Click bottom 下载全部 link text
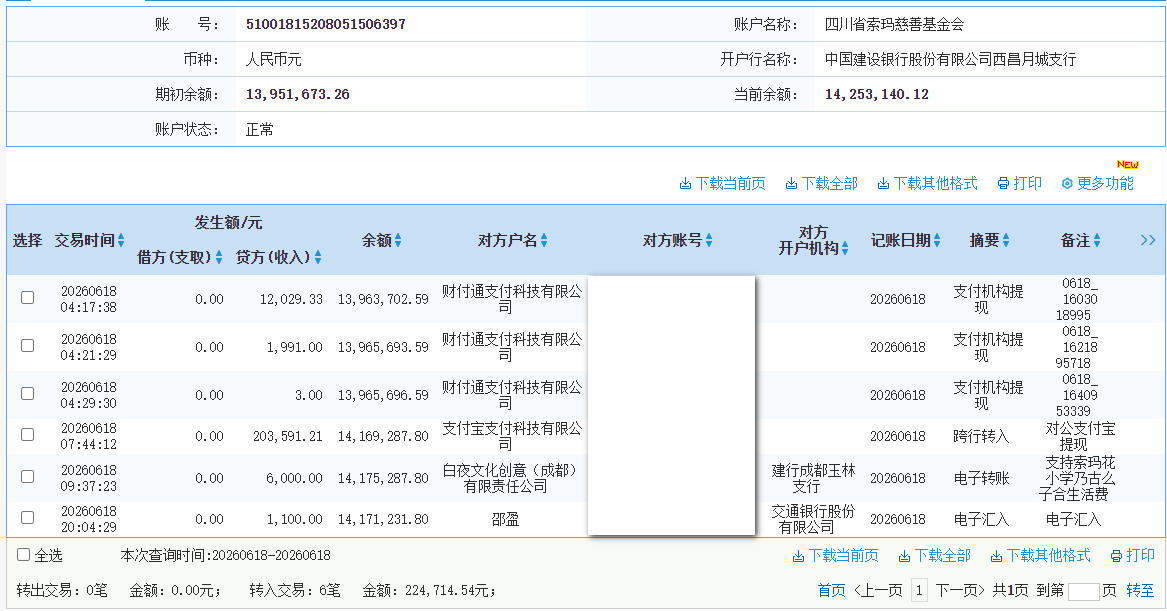Screen dimensions: 1167x611 pos(942,556)
